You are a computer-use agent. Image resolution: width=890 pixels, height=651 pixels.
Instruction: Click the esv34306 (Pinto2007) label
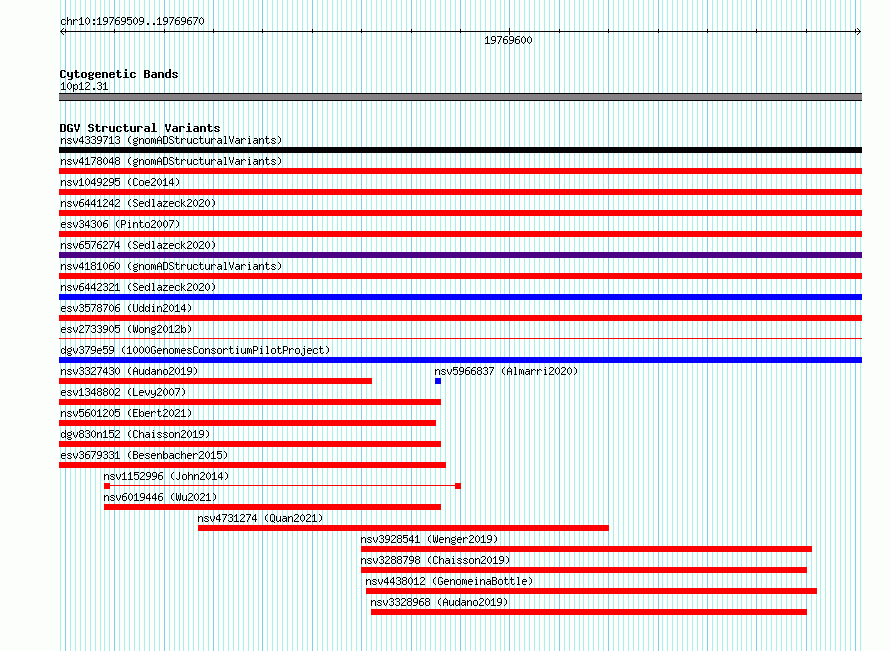120,224
